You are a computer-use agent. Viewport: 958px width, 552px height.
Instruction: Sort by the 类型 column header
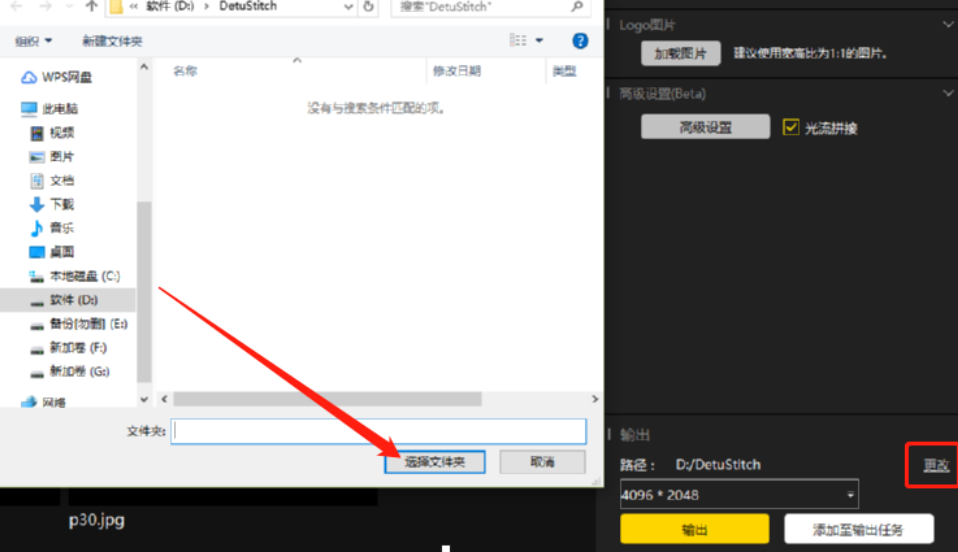point(564,71)
